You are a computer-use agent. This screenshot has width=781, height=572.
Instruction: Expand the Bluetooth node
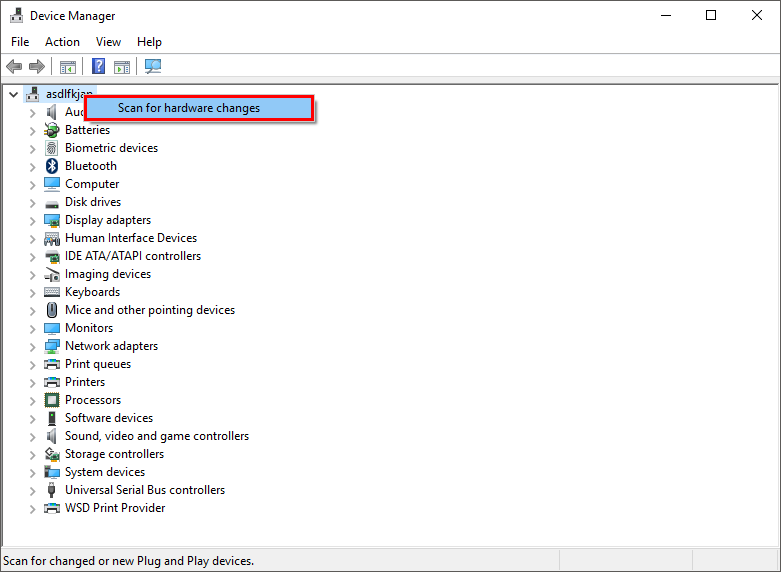33,167
